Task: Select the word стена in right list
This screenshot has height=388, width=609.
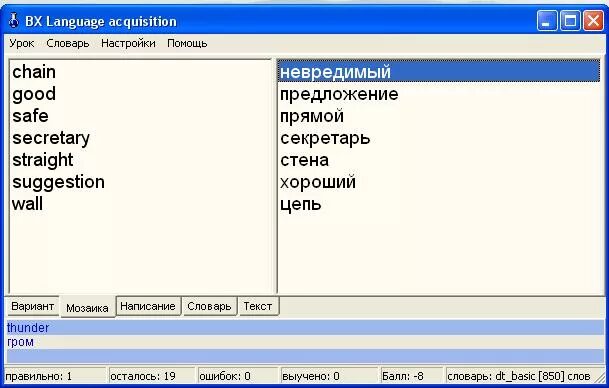Action: (x=304, y=160)
